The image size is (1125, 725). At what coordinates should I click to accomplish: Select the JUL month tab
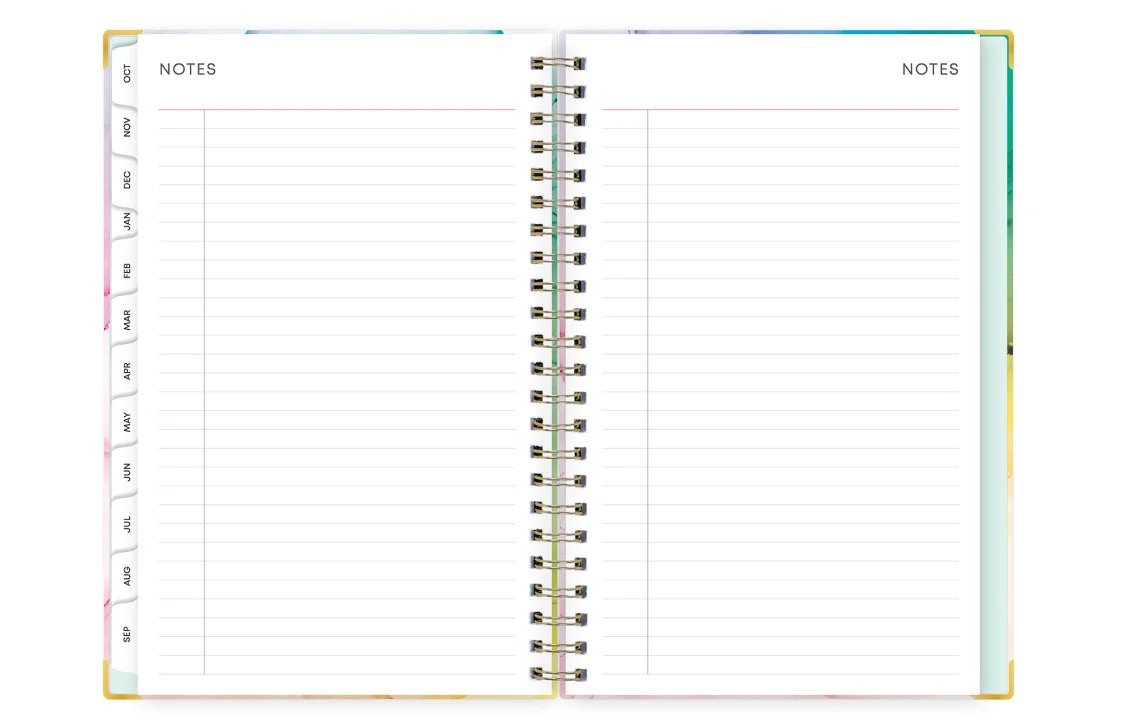click(125, 525)
